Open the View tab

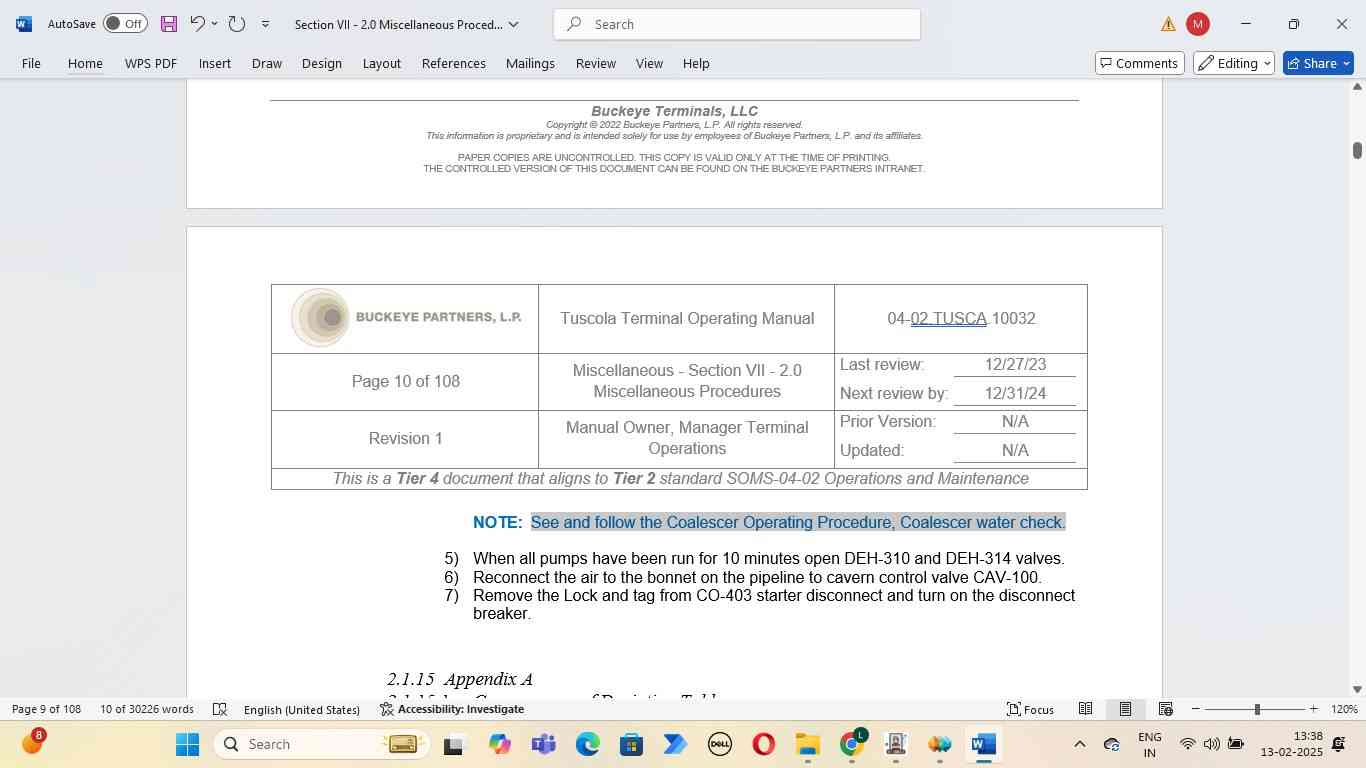650,63
